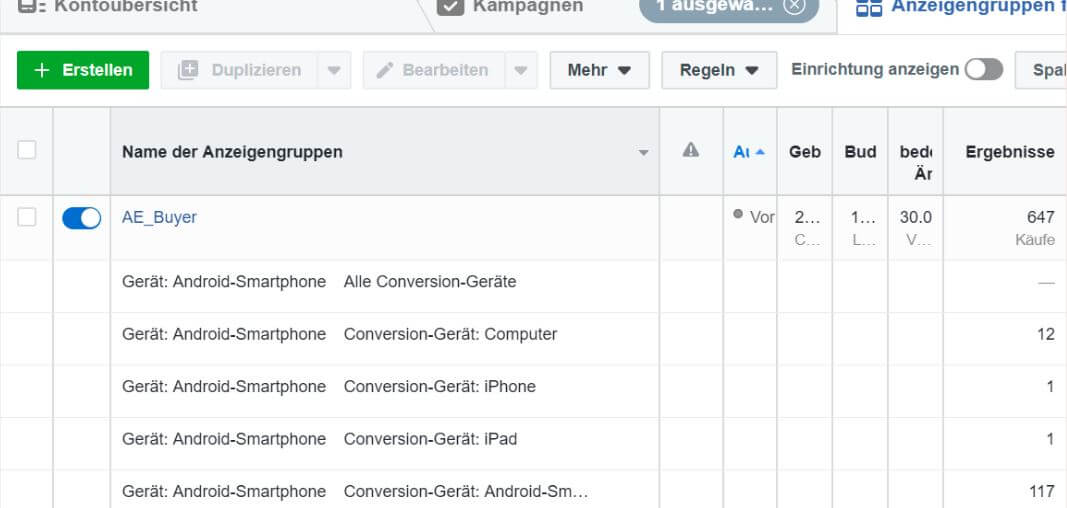Viewport: 1067px width, 508px height.
Task: Open the Regeln dropdown menu
Action: (719, 70)
